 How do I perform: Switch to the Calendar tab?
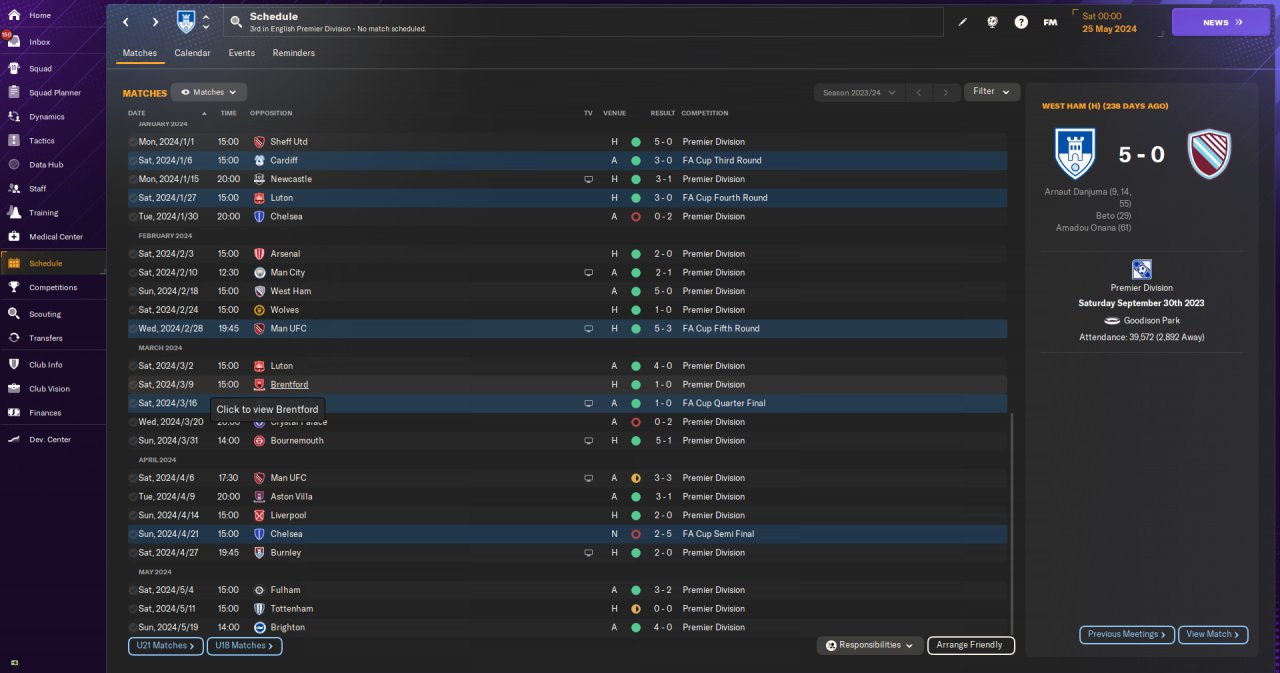pos(192,53)
